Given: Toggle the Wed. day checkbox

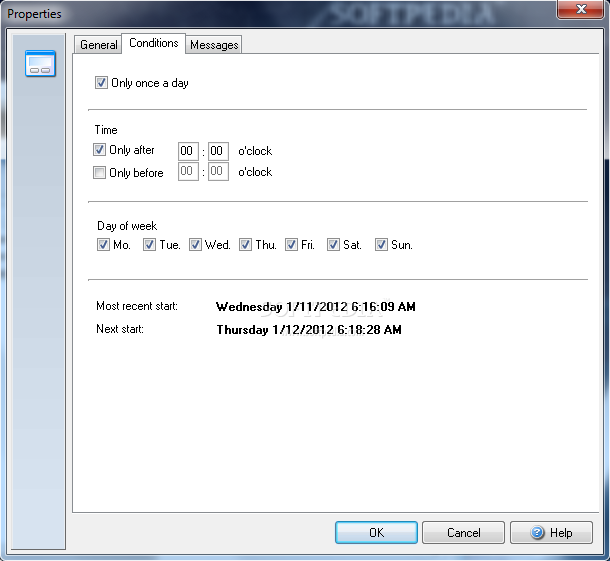Looking at the screenshot, I should 195,245.
